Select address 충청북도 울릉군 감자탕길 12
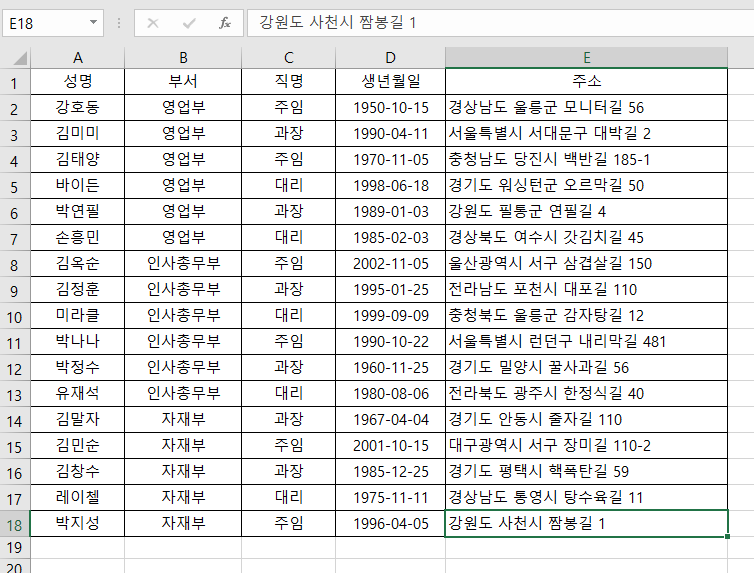754x573 pixels. (586, 315)
